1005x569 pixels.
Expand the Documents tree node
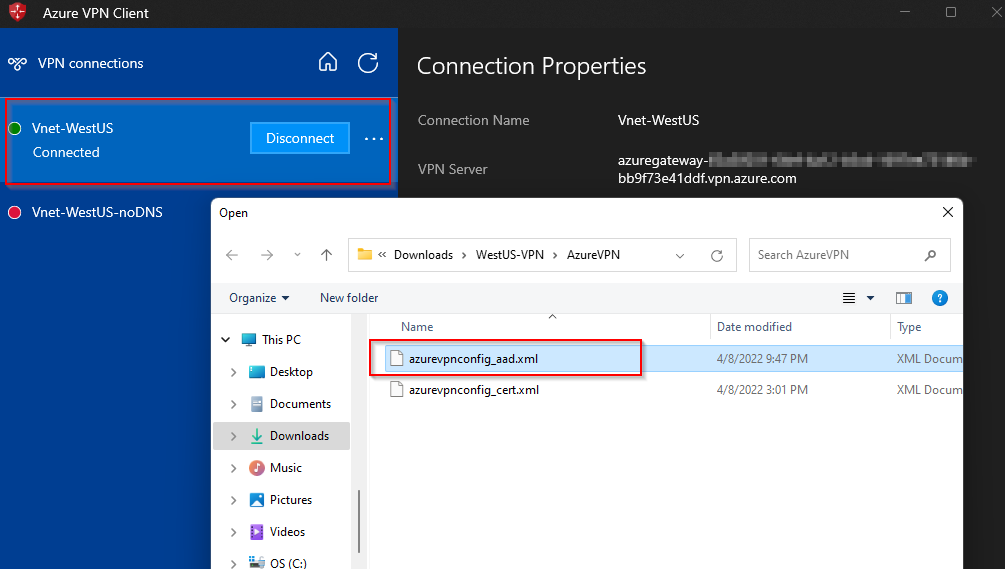tap(233, 404)
